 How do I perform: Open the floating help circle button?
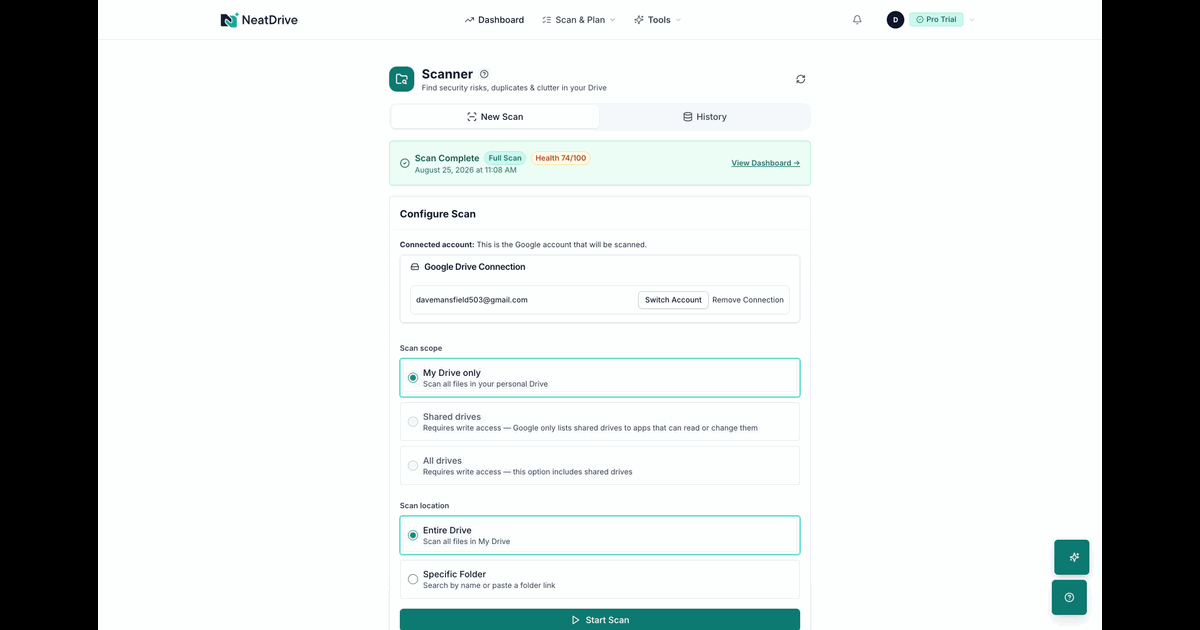(1069, 597)
